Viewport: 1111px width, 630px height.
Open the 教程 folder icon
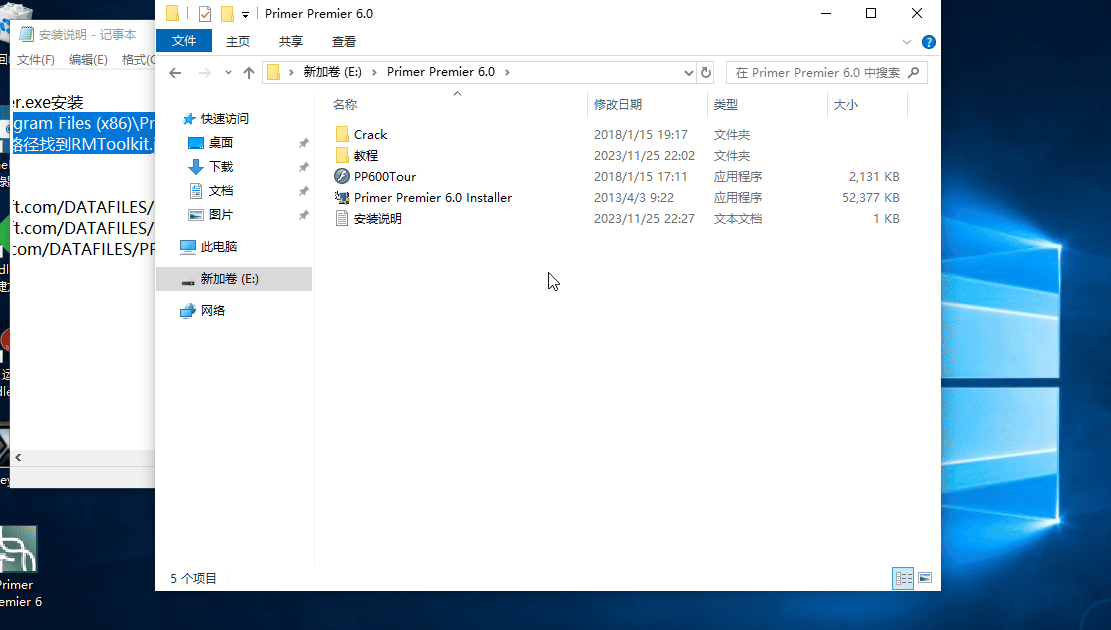click(x=342, y=155)
